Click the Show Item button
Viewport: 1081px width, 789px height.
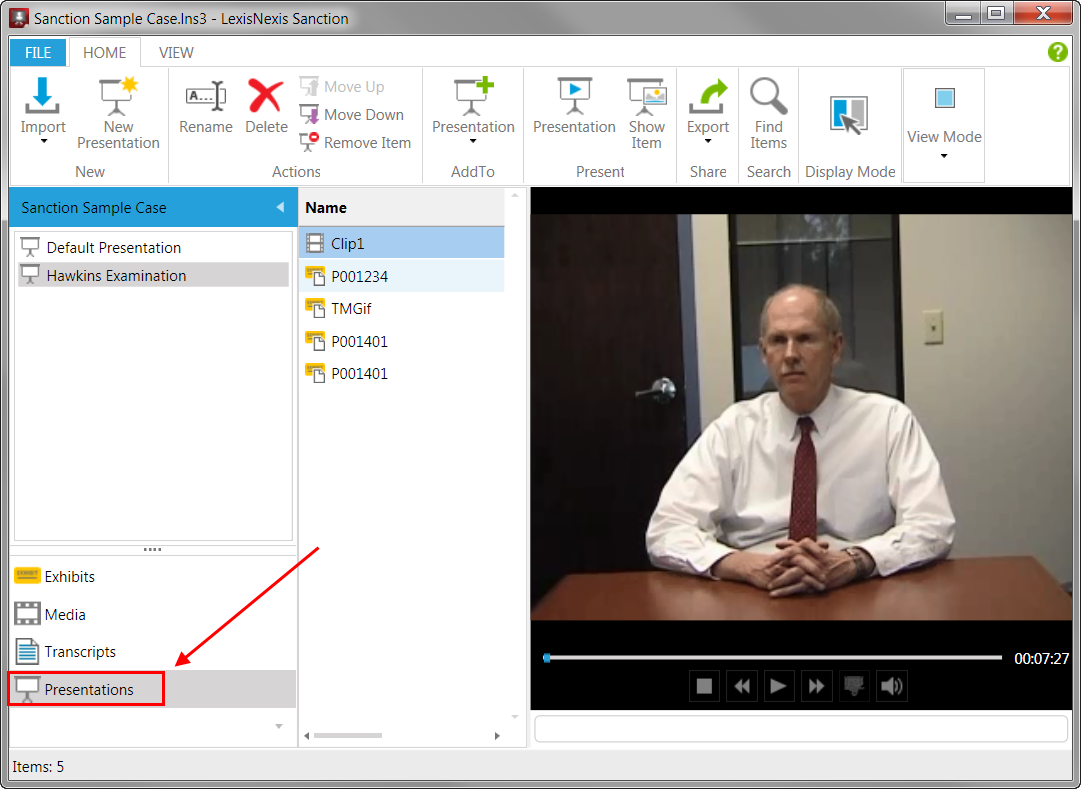[646, 113]
